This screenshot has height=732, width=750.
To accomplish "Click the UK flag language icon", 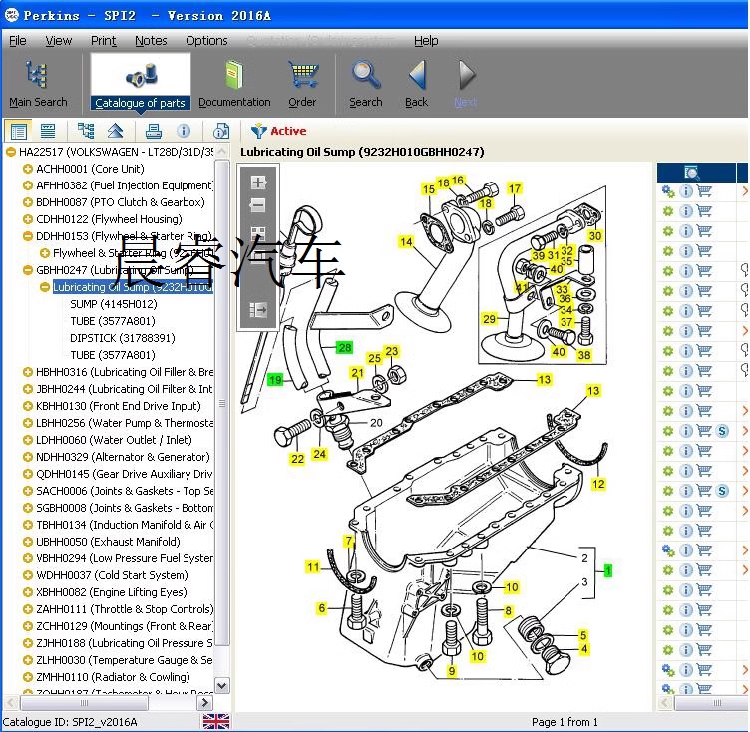I will coord(216,721).
